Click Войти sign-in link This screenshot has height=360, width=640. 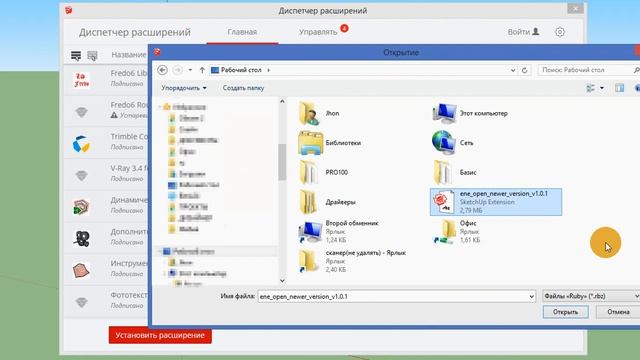523,32
